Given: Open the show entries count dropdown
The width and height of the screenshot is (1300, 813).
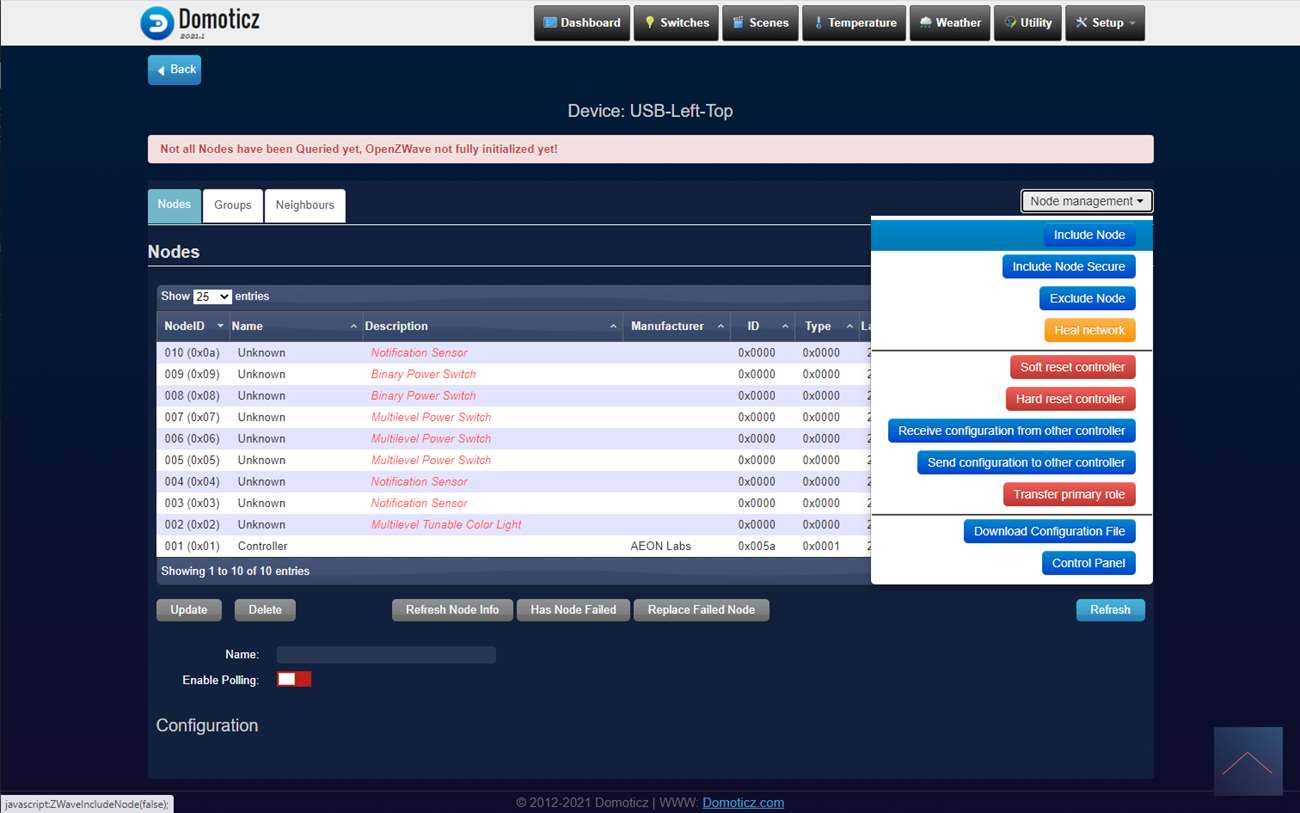Looking at the screenshot, I should pyautogui.click(x=212, y=297).
